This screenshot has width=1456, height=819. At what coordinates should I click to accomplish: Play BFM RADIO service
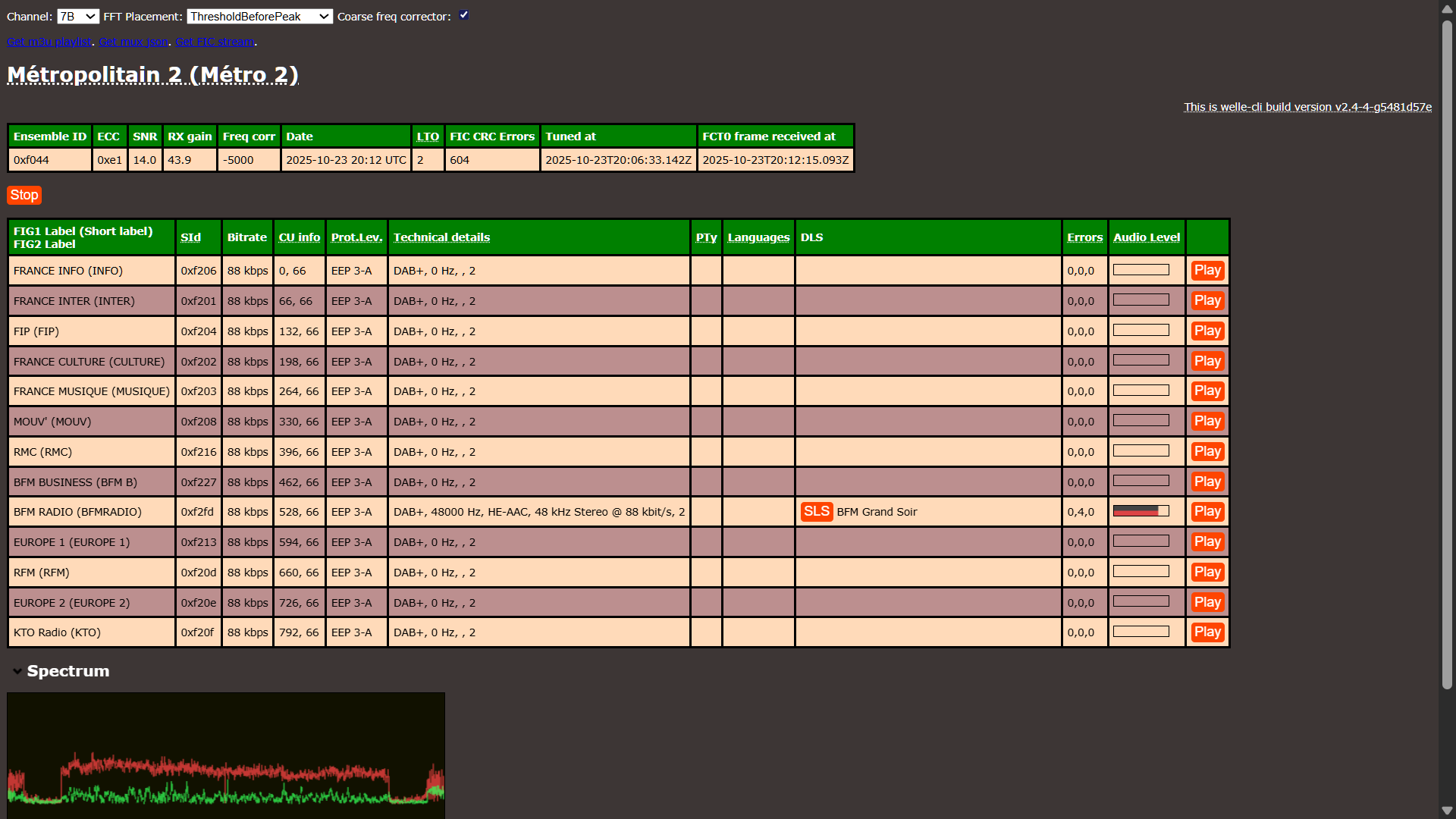tap(1207, 512)
